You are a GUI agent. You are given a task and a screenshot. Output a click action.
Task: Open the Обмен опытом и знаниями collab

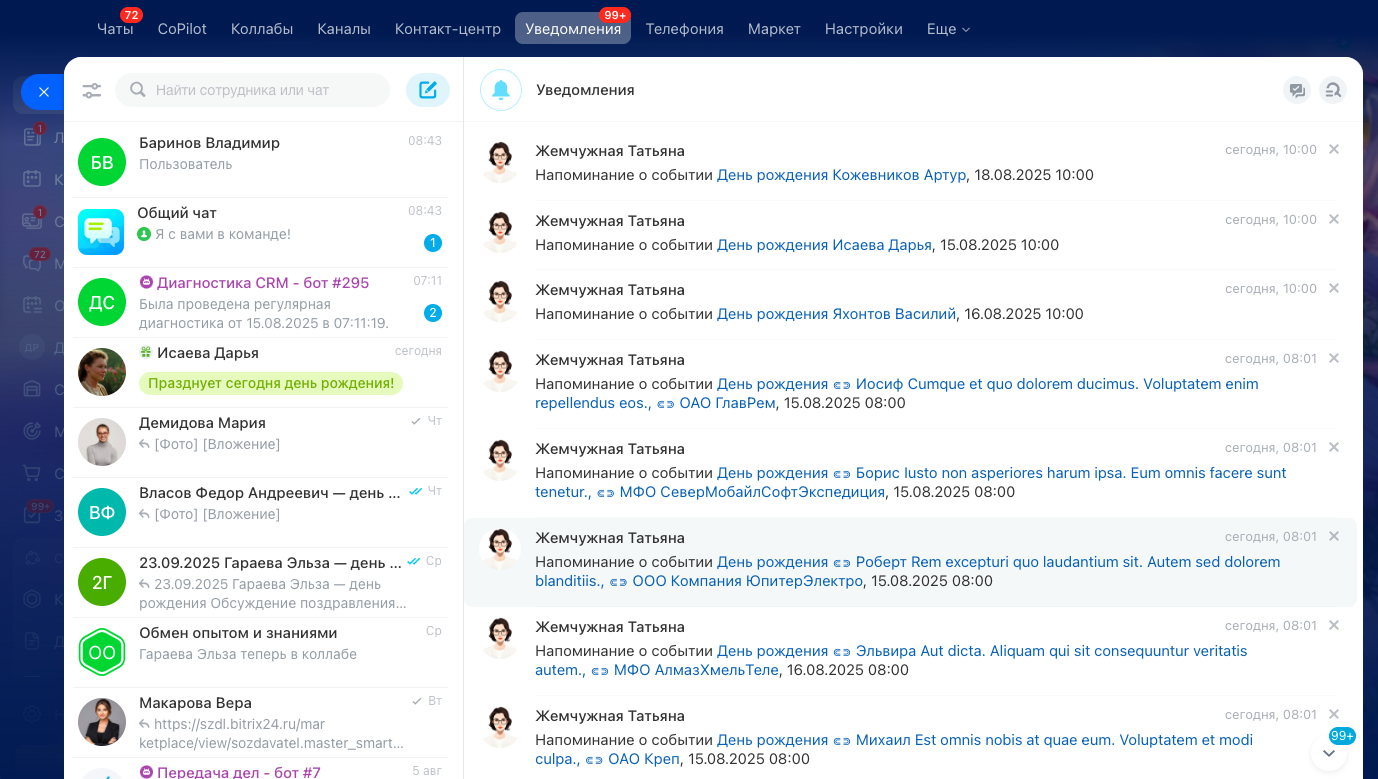click(264, 652)
